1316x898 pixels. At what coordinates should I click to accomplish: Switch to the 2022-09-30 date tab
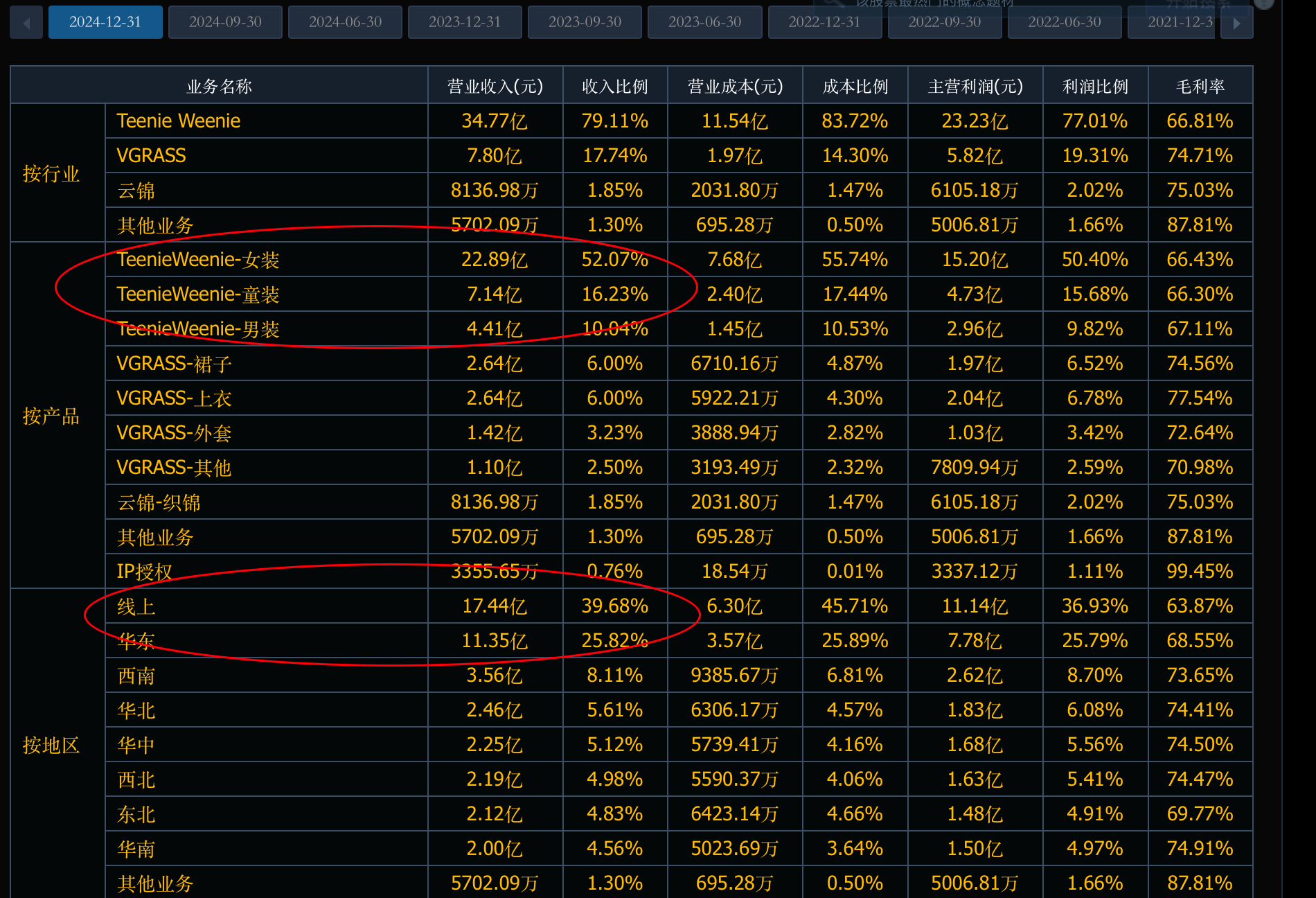[x=944, y=22]
